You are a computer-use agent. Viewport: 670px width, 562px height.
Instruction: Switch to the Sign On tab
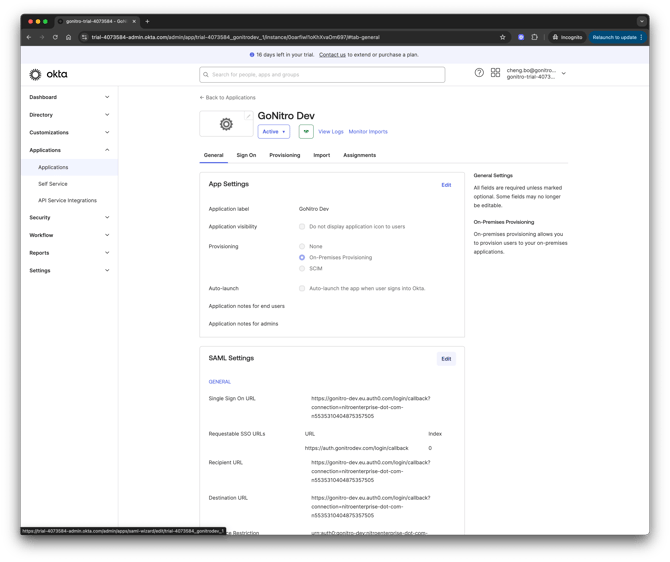tap(246, 155)
